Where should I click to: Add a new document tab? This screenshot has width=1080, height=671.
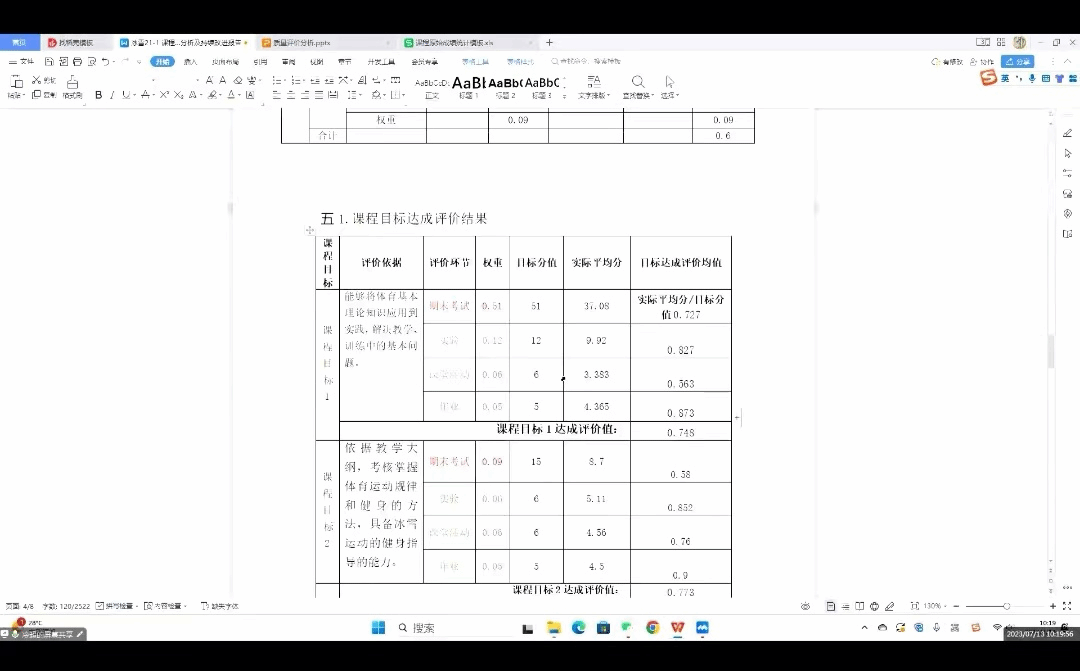(549, 43)
